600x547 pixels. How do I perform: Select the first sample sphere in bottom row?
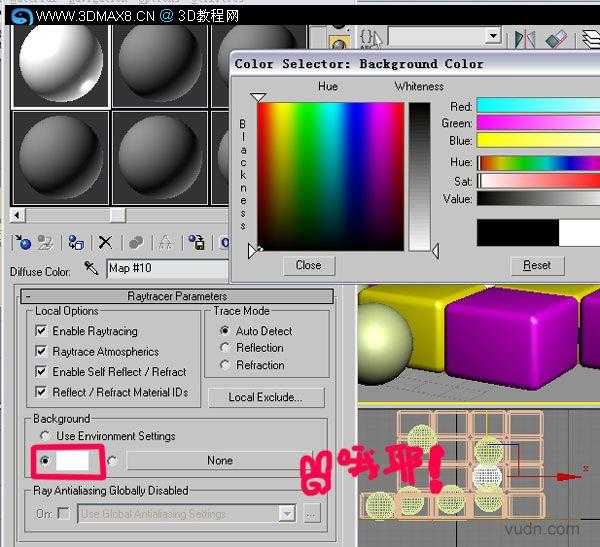click(61, 157)
